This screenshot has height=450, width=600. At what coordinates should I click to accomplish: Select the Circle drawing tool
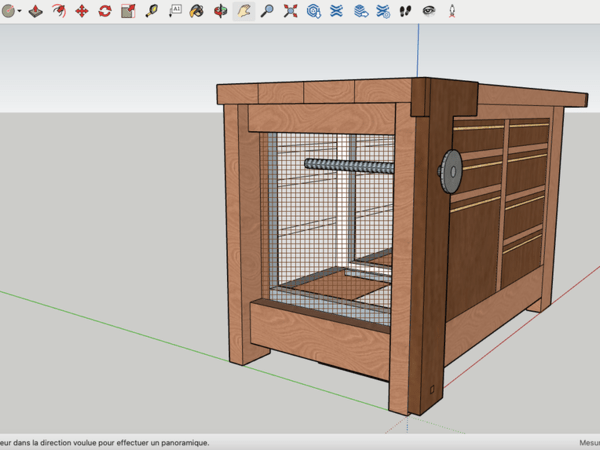click(9, 11)
